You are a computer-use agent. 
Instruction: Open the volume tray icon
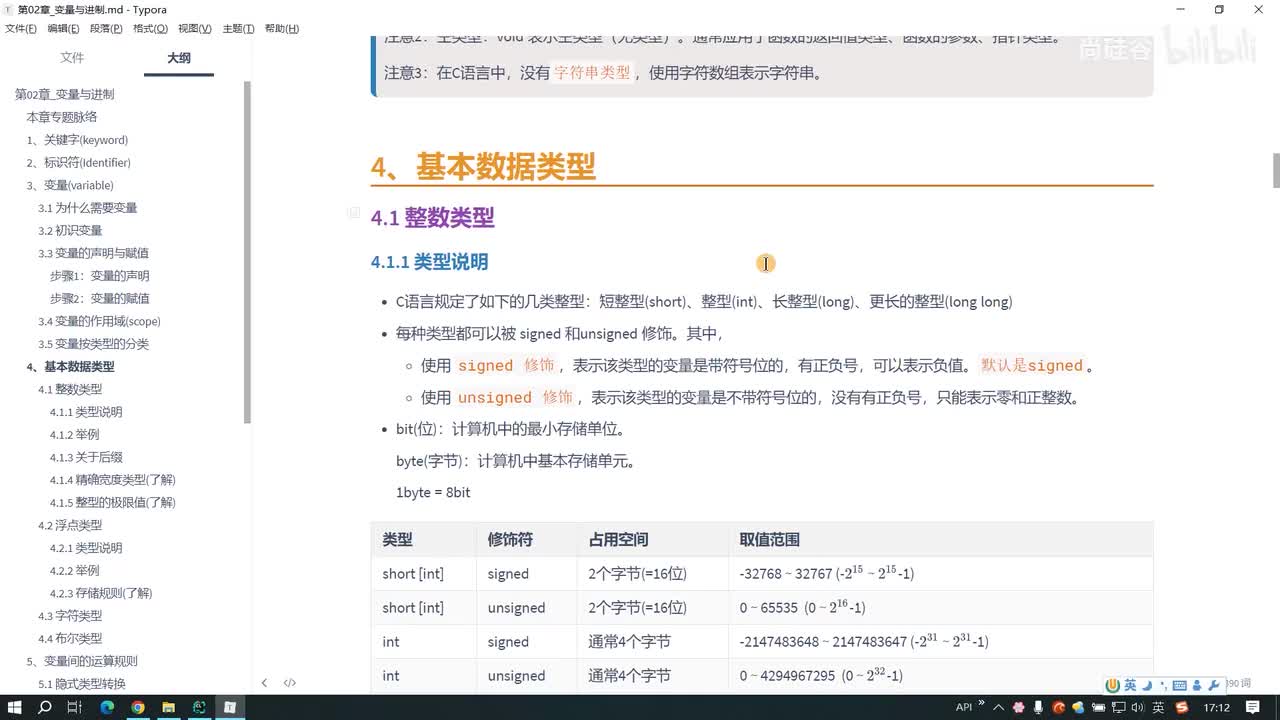(x=1138, y=708)
